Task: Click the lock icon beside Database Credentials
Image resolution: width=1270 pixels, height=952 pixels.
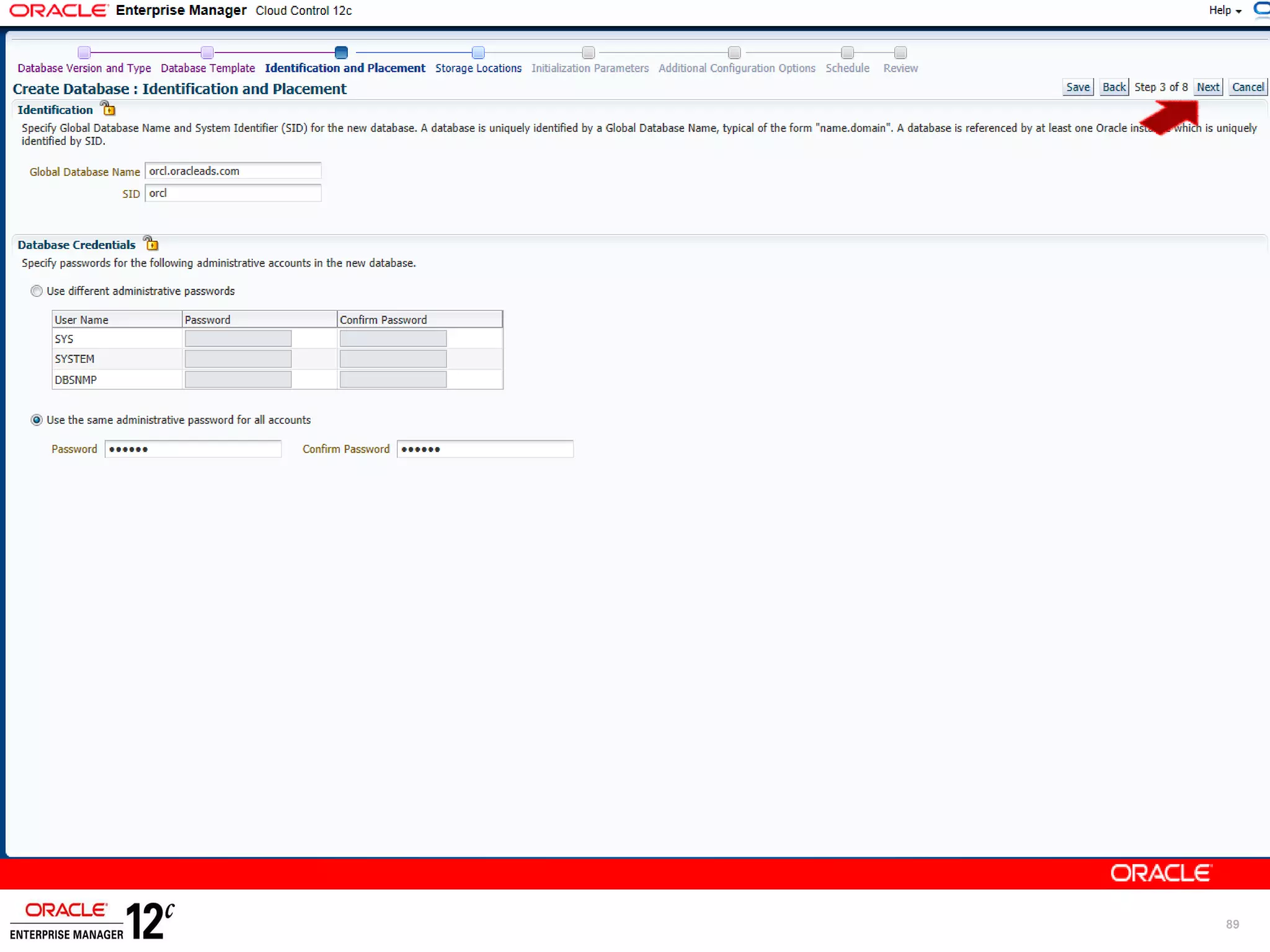Action: coord(151,244)
